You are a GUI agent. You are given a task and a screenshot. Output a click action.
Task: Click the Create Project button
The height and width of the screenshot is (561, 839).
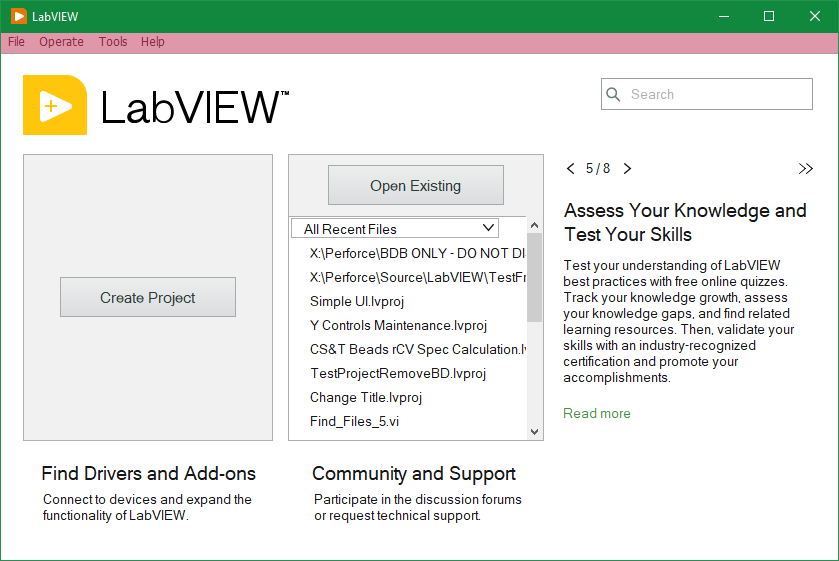(148, 297)
